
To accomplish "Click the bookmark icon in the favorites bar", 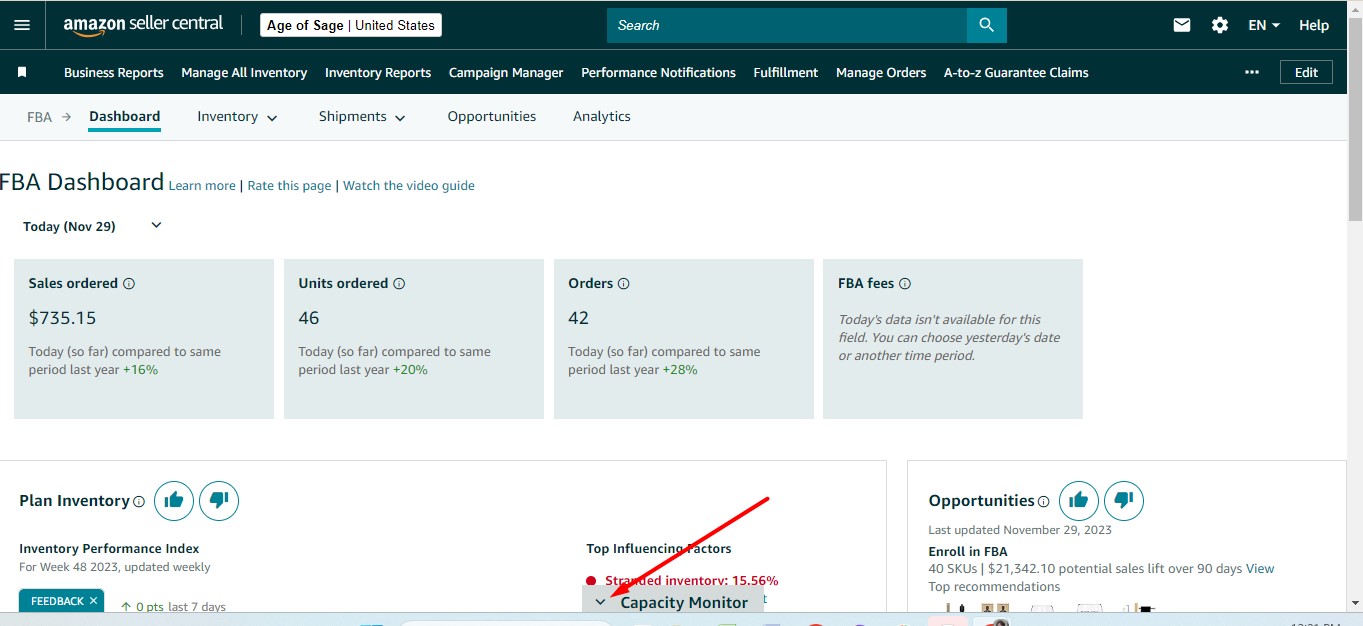I will pyautogui.click(x=22, y=72).
